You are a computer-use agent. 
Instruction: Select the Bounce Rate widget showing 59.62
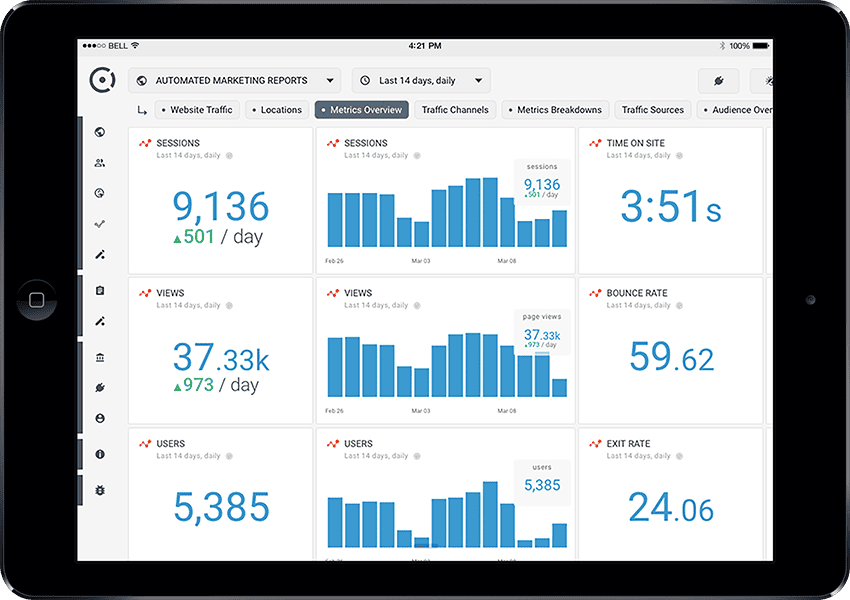tap(671, 350)
